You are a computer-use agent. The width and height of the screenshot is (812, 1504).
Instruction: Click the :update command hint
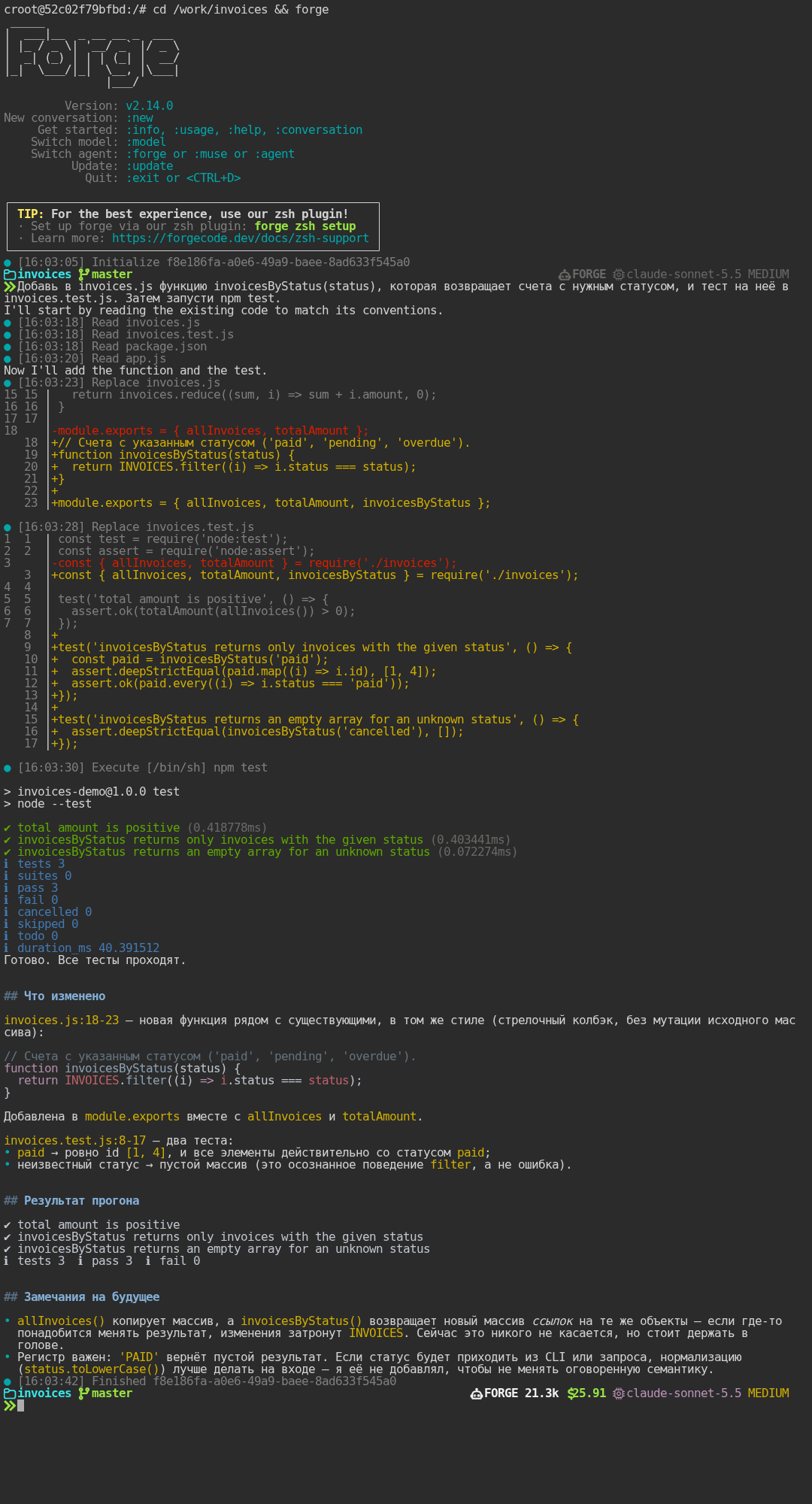[150, 166]
